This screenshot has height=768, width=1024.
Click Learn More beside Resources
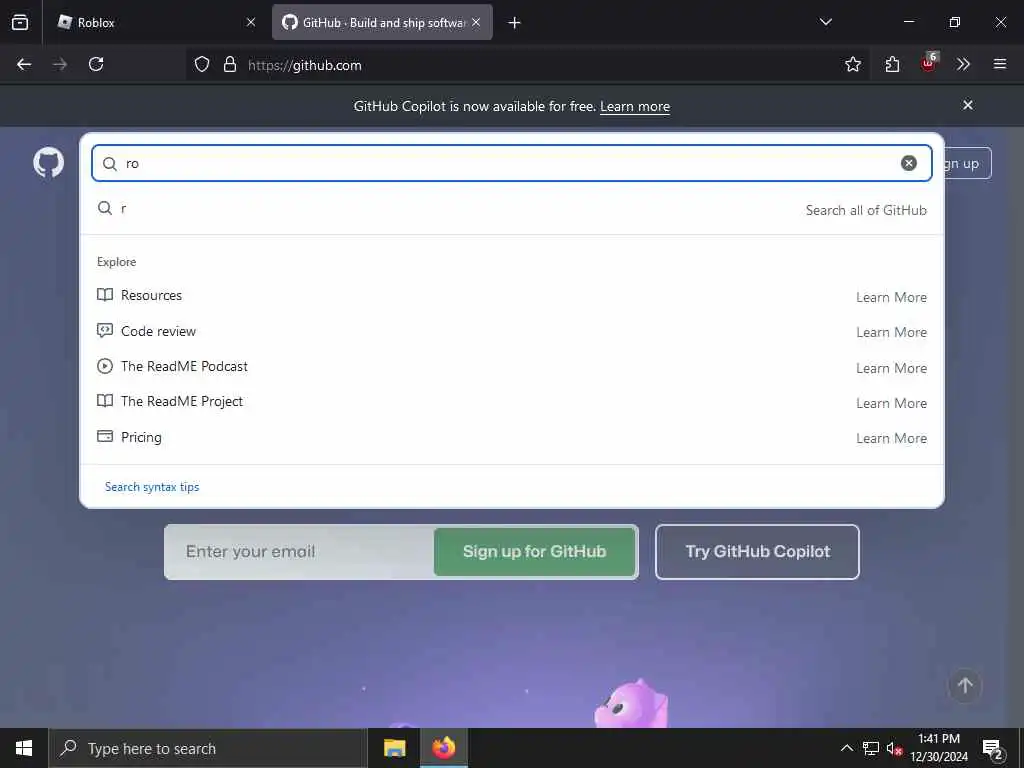pyautogui.click(x=891, y=297)
